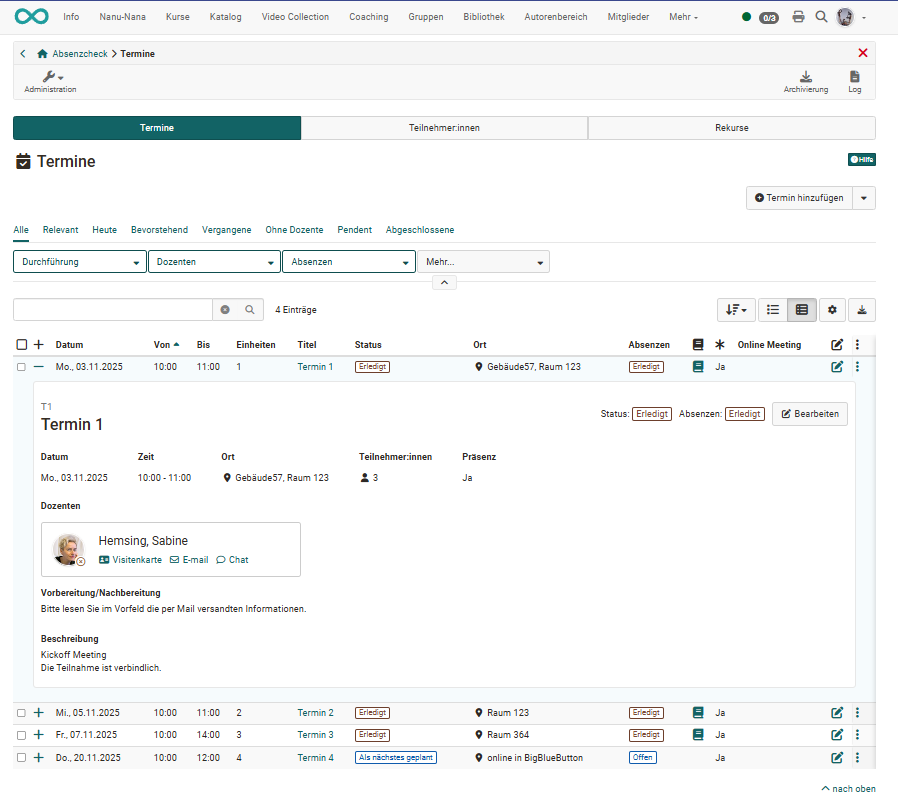Click the Archivierung download icon
Image resolution: width=898 pixels, height=800 pixels.
pyautogui.click(x=805, y=77)
